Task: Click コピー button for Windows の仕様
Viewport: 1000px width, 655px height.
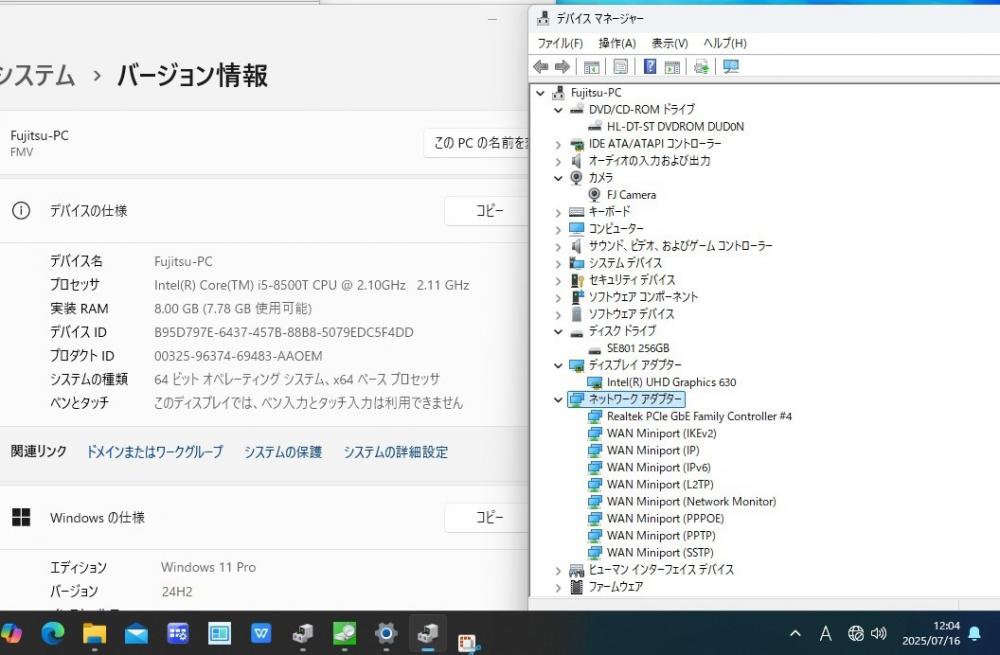Action: coord(487,517)
